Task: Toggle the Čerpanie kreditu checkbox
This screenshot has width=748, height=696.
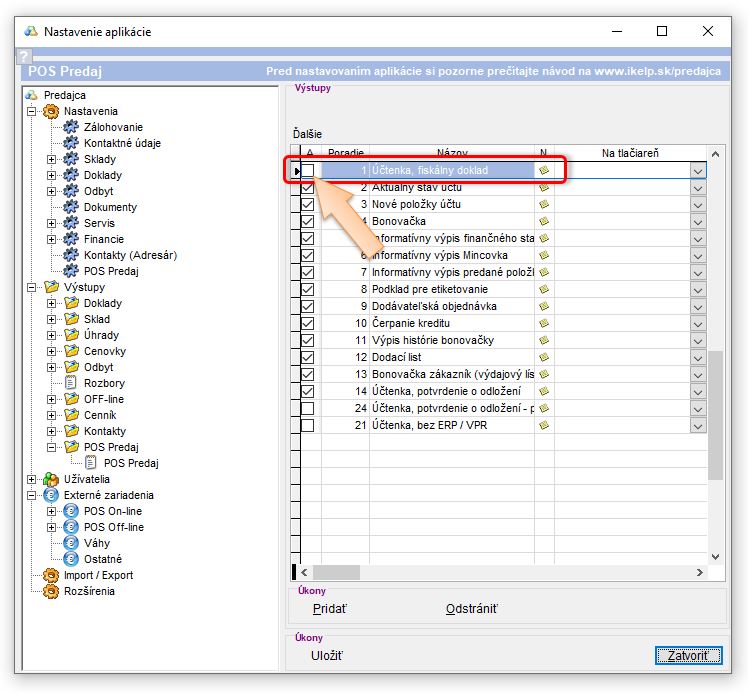Action: point(308,323)
